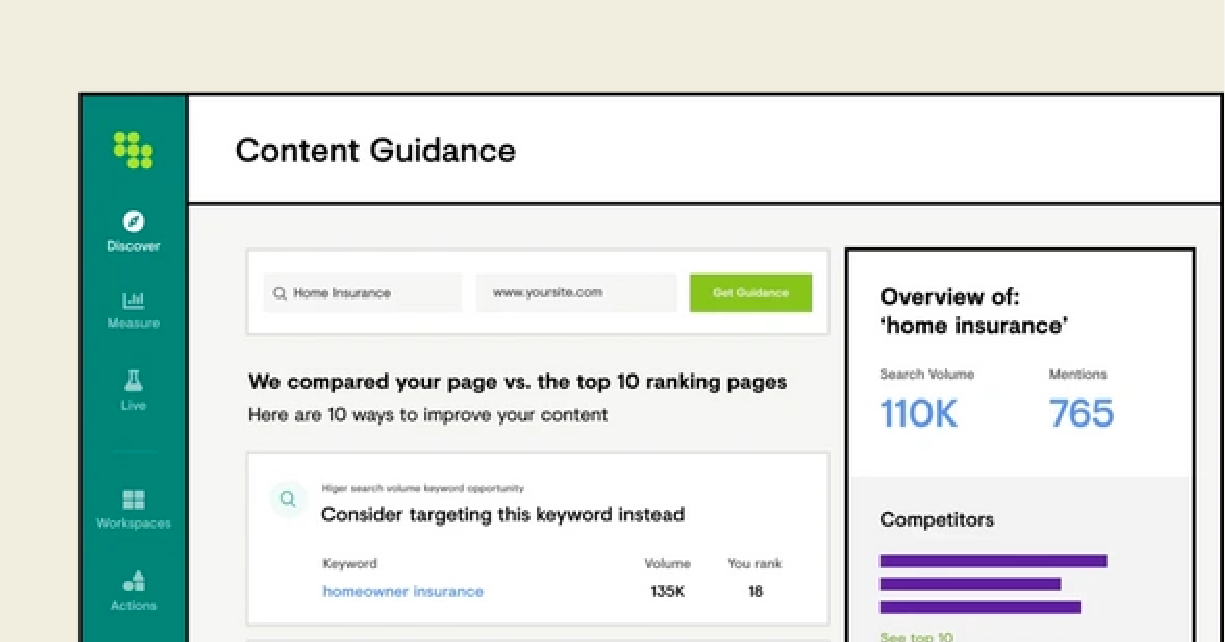Click the You rank value 18

[x=755, y=591]
